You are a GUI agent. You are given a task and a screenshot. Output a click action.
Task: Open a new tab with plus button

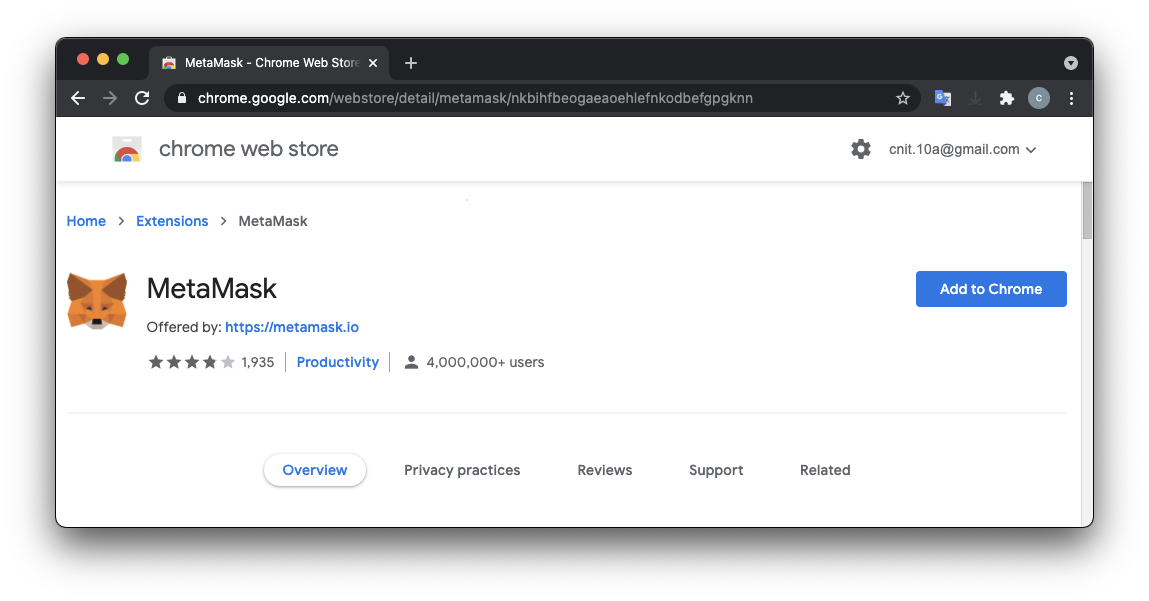pyautogui.click(x=411, y=63)
